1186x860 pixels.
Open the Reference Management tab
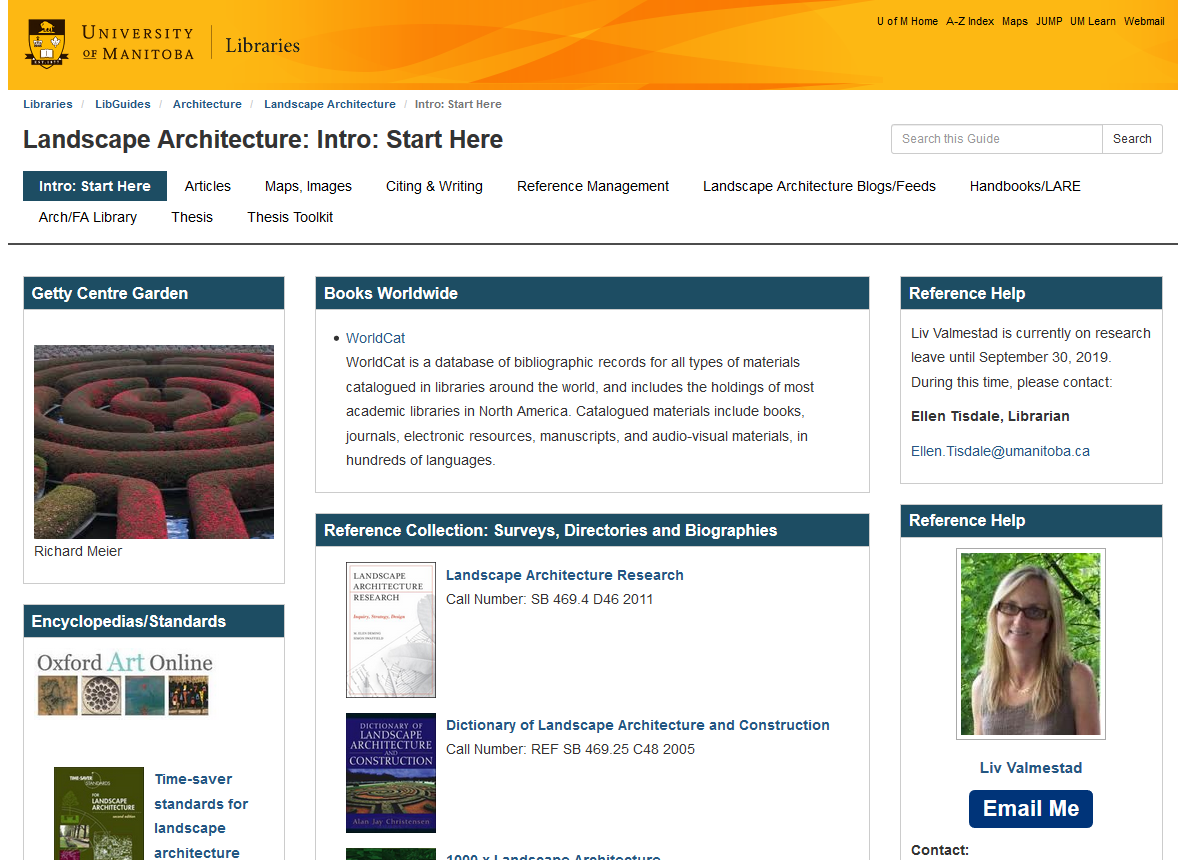pos(593,186)
